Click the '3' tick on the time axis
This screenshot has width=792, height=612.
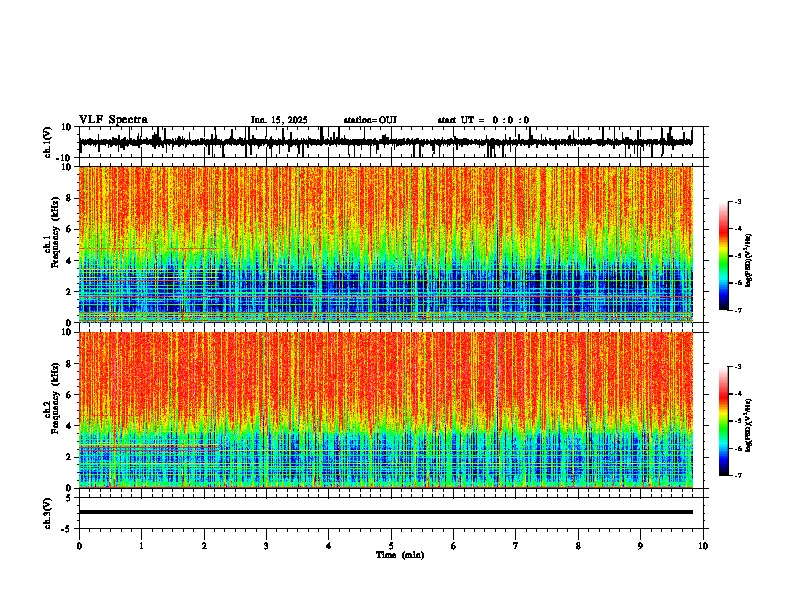[266, 546]
